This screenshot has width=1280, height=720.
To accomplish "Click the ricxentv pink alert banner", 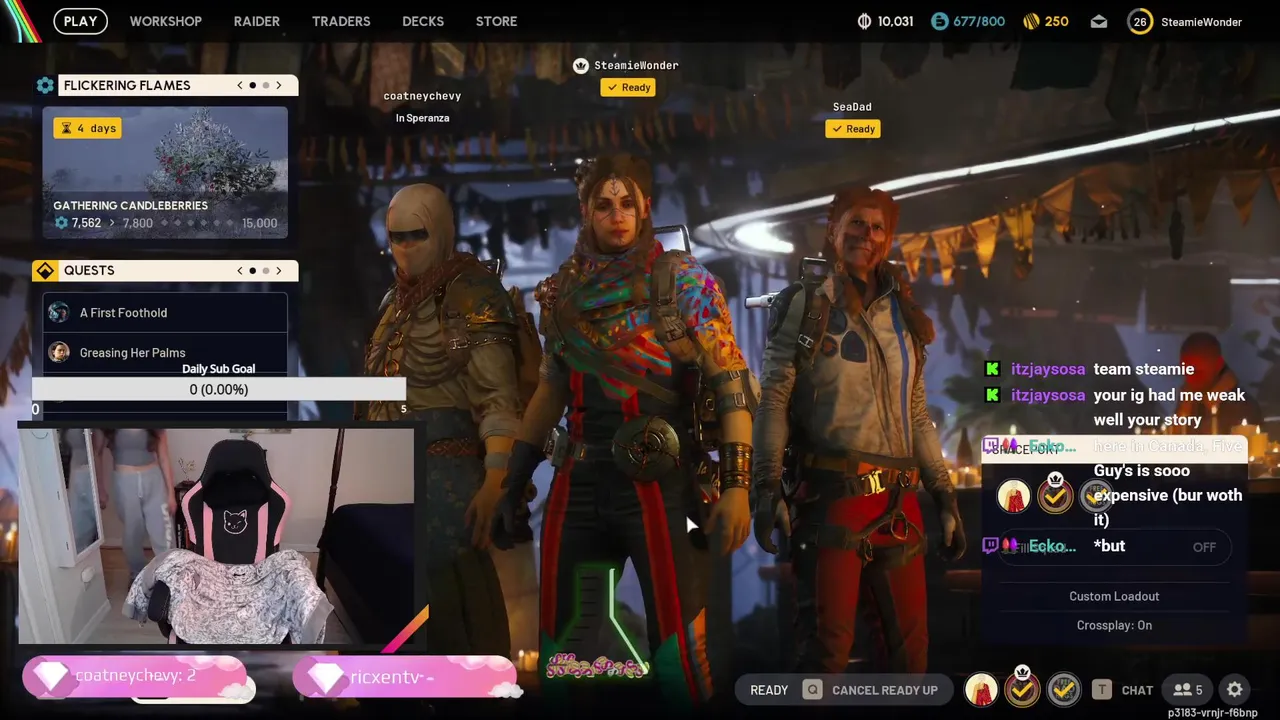I will [x=405, y=678].
